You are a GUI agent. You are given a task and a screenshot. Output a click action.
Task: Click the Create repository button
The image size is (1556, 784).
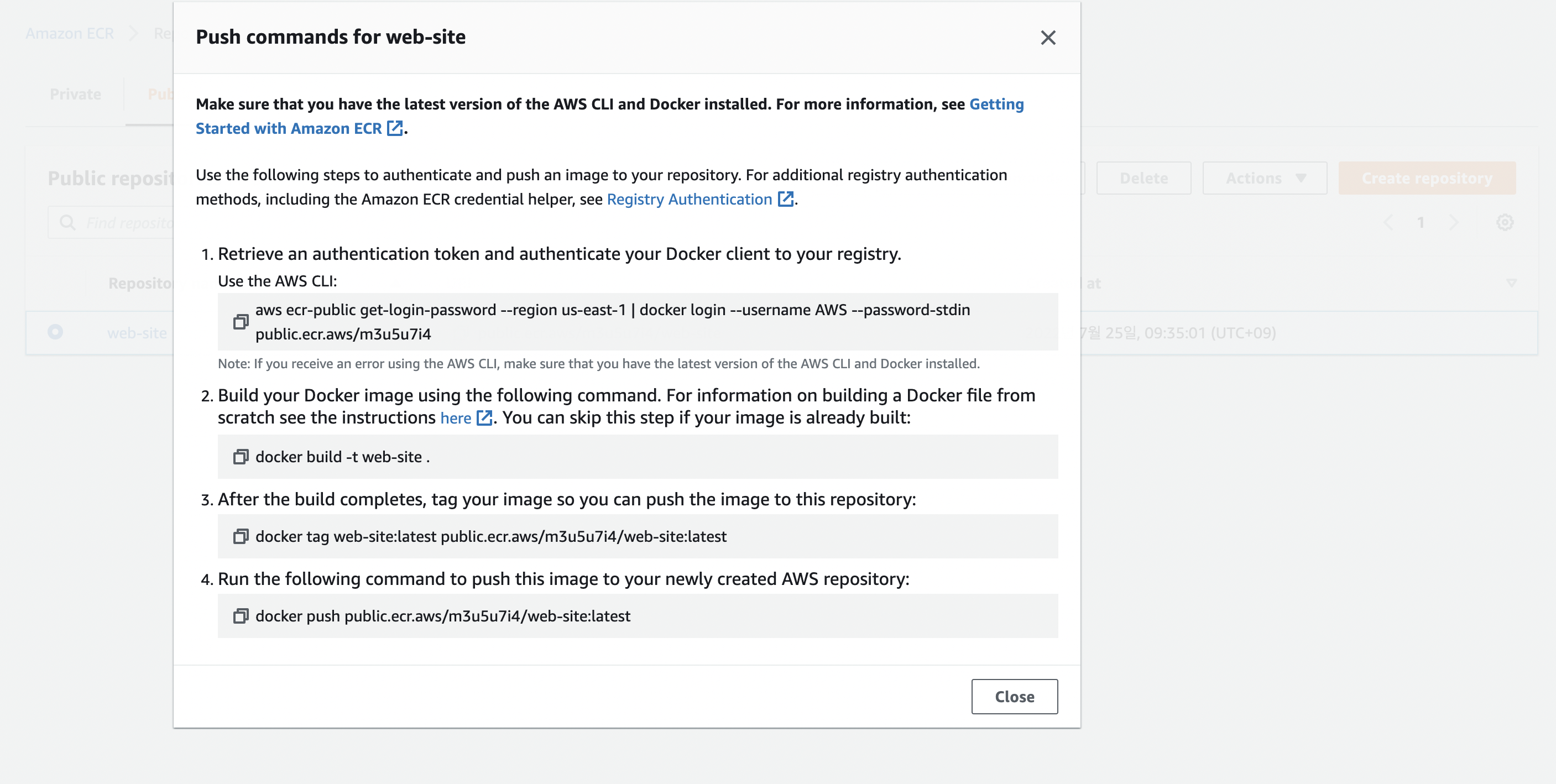1426,178
